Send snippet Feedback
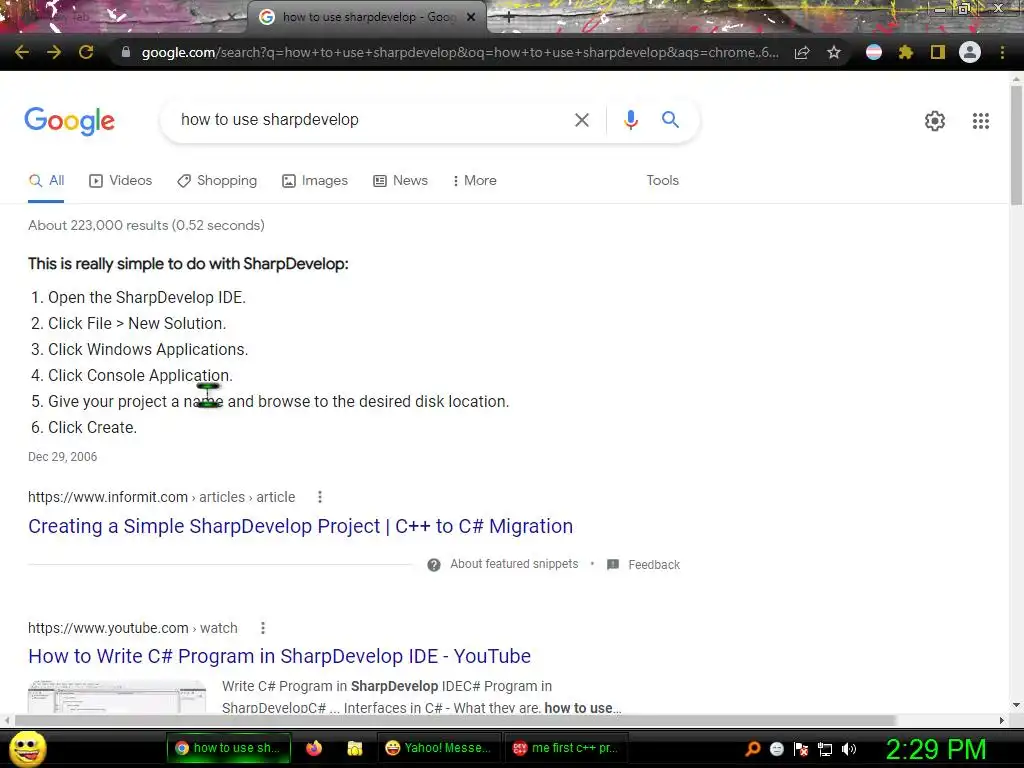The width and height of the screenshot is (1024, 768). pyautogui.click(x=643, y=565)
